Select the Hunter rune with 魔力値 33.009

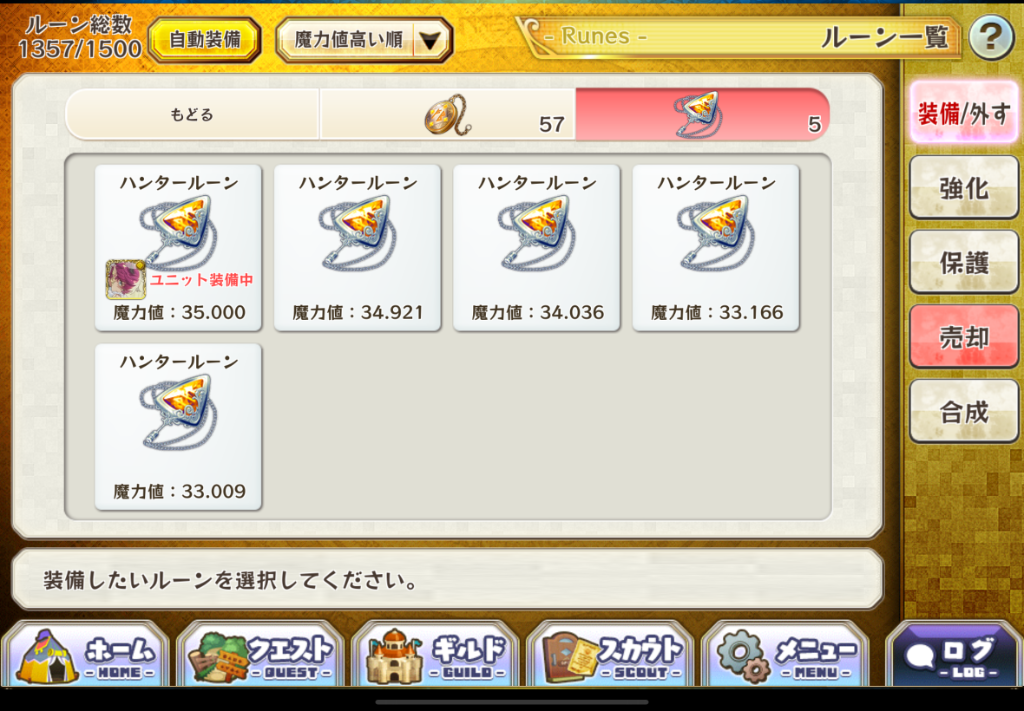tap(178, 427)
